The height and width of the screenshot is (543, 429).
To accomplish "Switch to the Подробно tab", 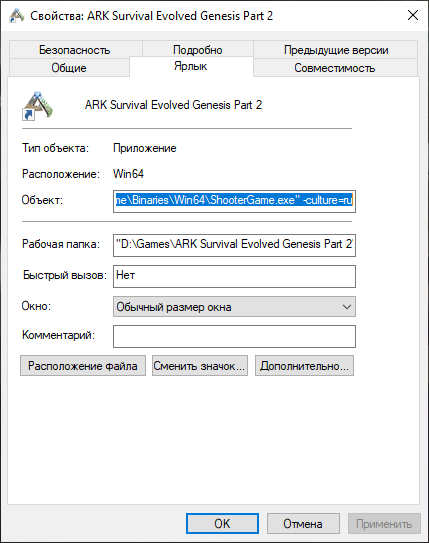I will pos(198,50).
